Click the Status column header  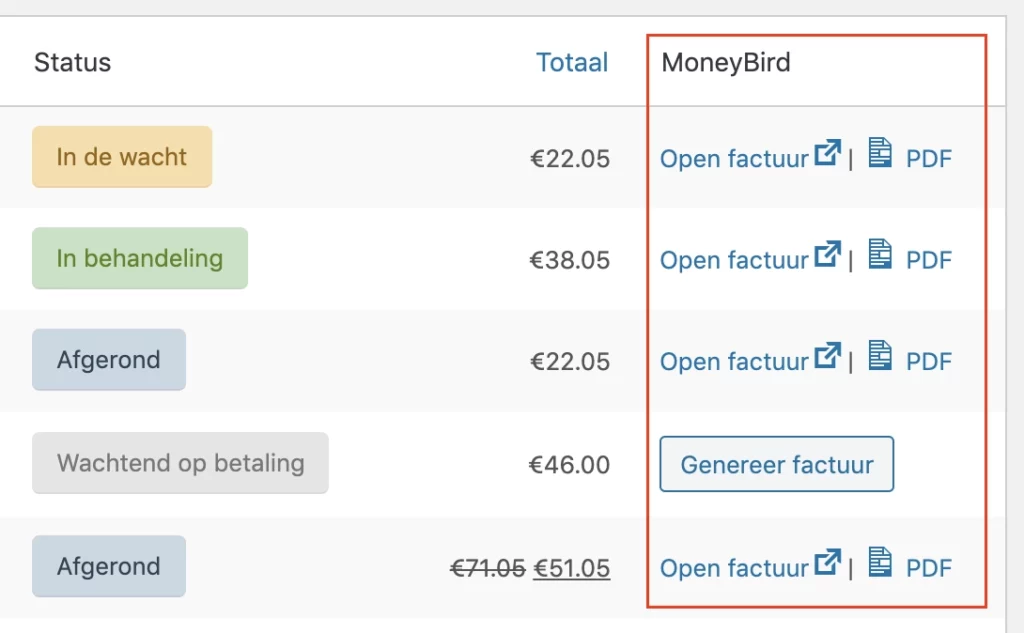pos(72,62)
